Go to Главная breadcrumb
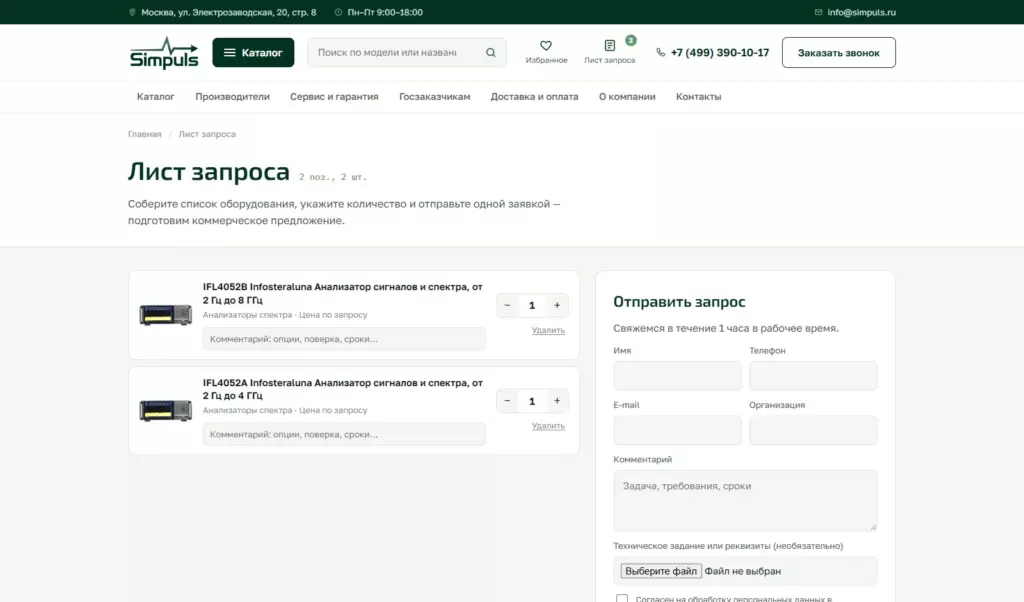 144,134
